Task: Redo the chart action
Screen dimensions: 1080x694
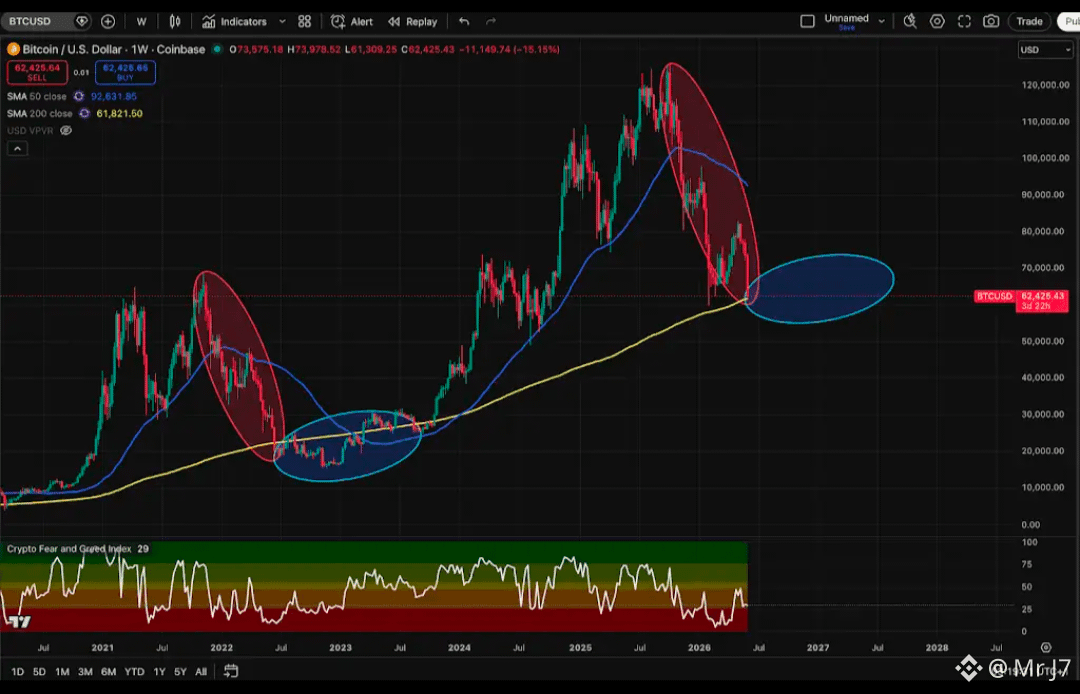Action: point(490,21)
